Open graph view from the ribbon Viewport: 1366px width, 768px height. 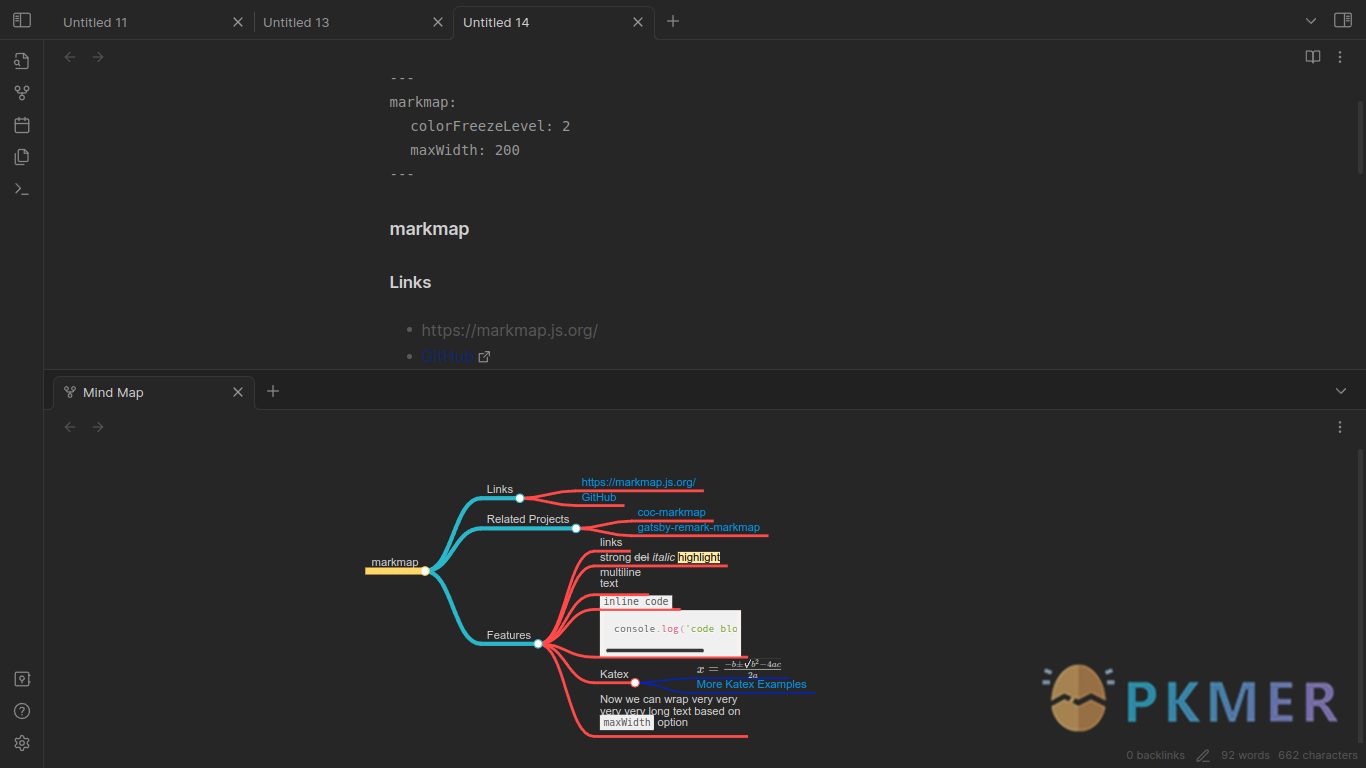[21, 93]
